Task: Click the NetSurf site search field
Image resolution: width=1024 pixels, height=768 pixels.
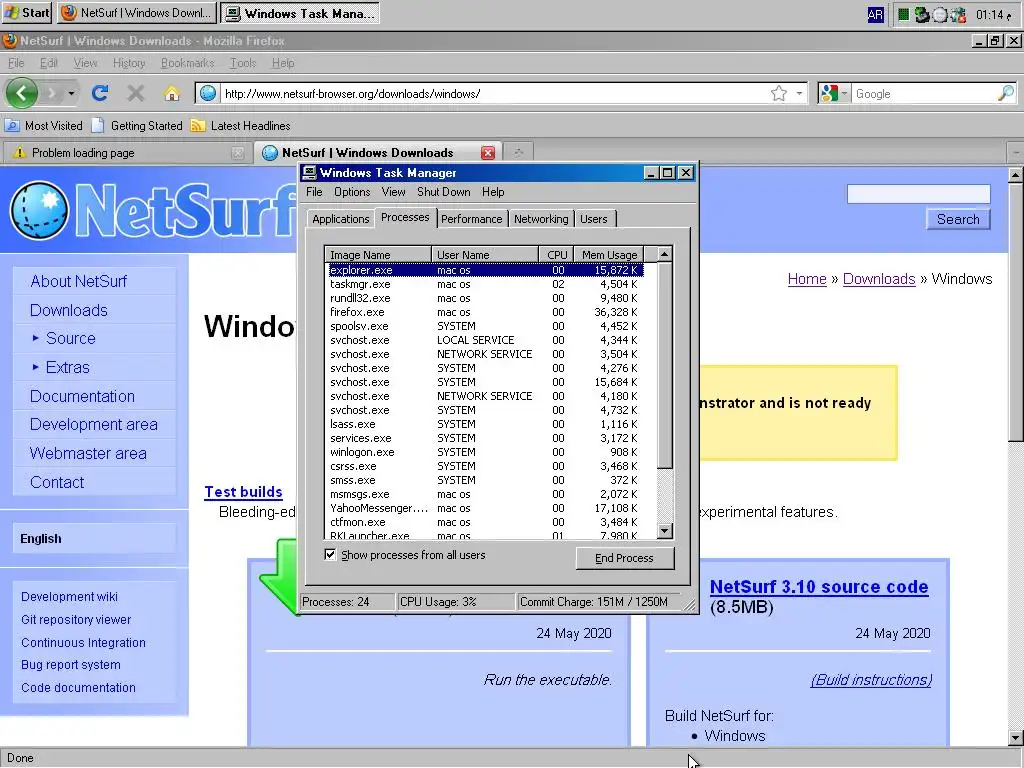Action: pyautogui.click(x=918, y=194)
